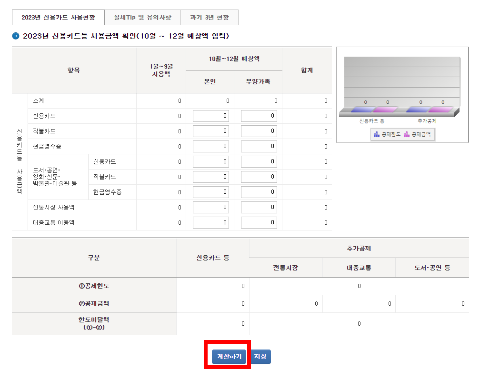Focus 본인 input for 도서·공연 현금영수증 row
500x370 pixels.
(211, 192)
